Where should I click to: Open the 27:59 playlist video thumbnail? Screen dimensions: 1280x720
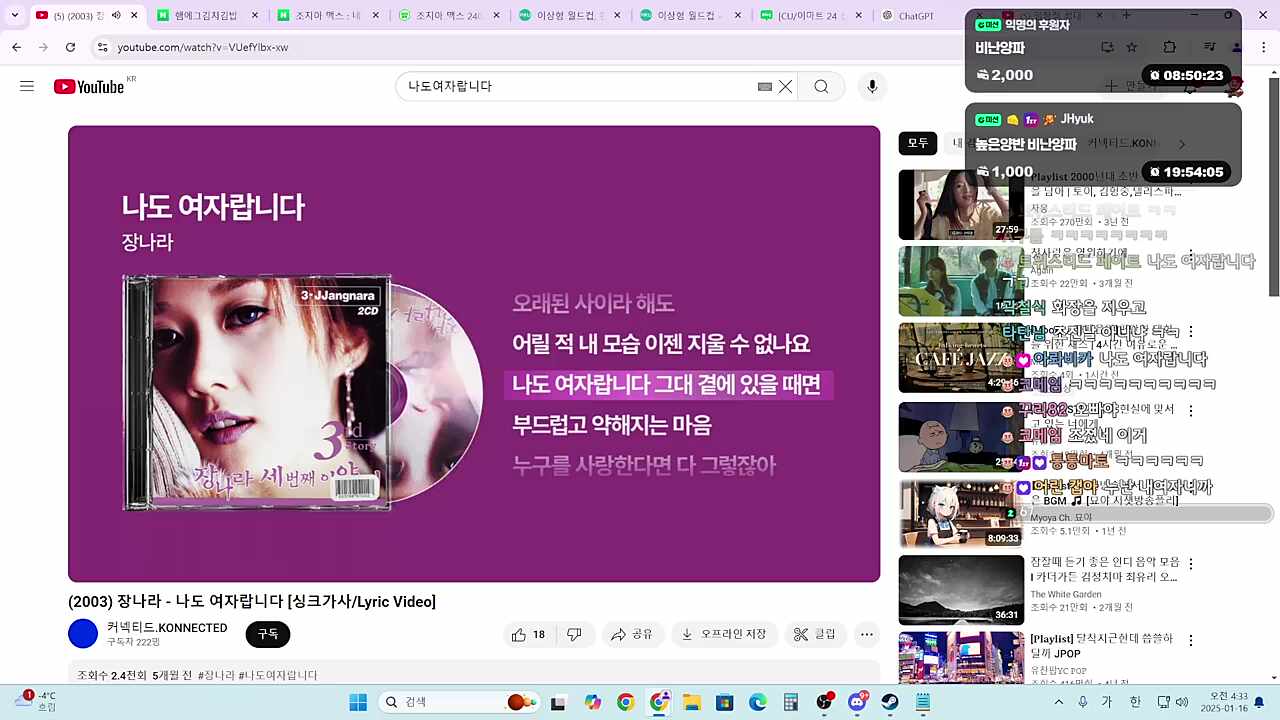pyautogui.click(x=961, y=205)
